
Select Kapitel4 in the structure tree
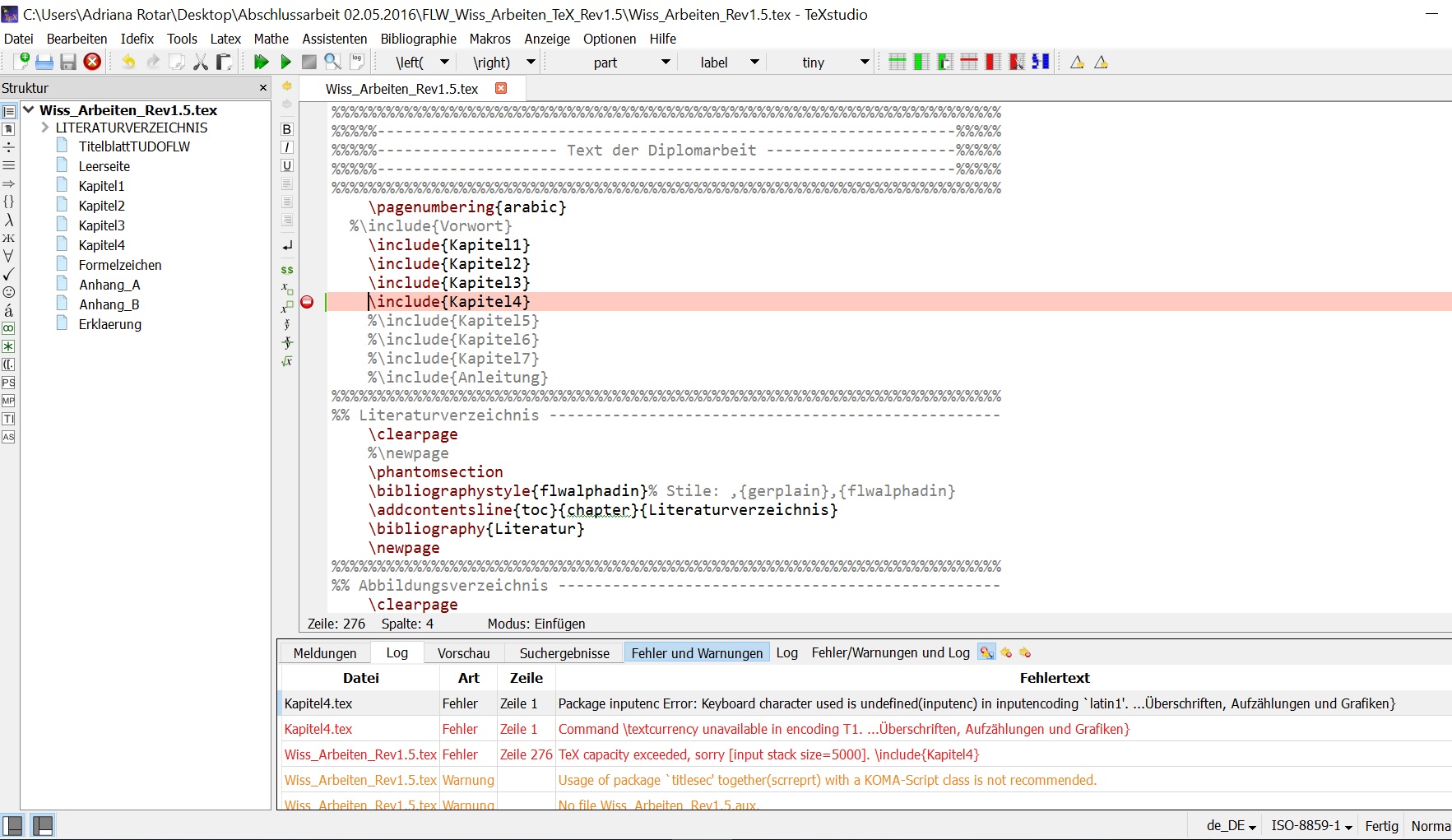click(102, 245)
